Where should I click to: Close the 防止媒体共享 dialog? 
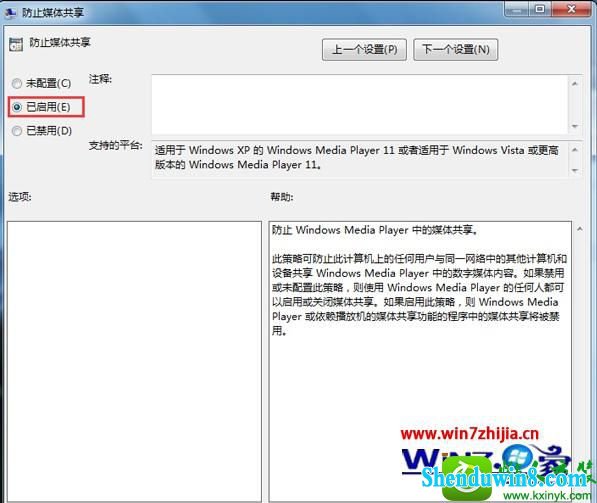click(571, 9)
